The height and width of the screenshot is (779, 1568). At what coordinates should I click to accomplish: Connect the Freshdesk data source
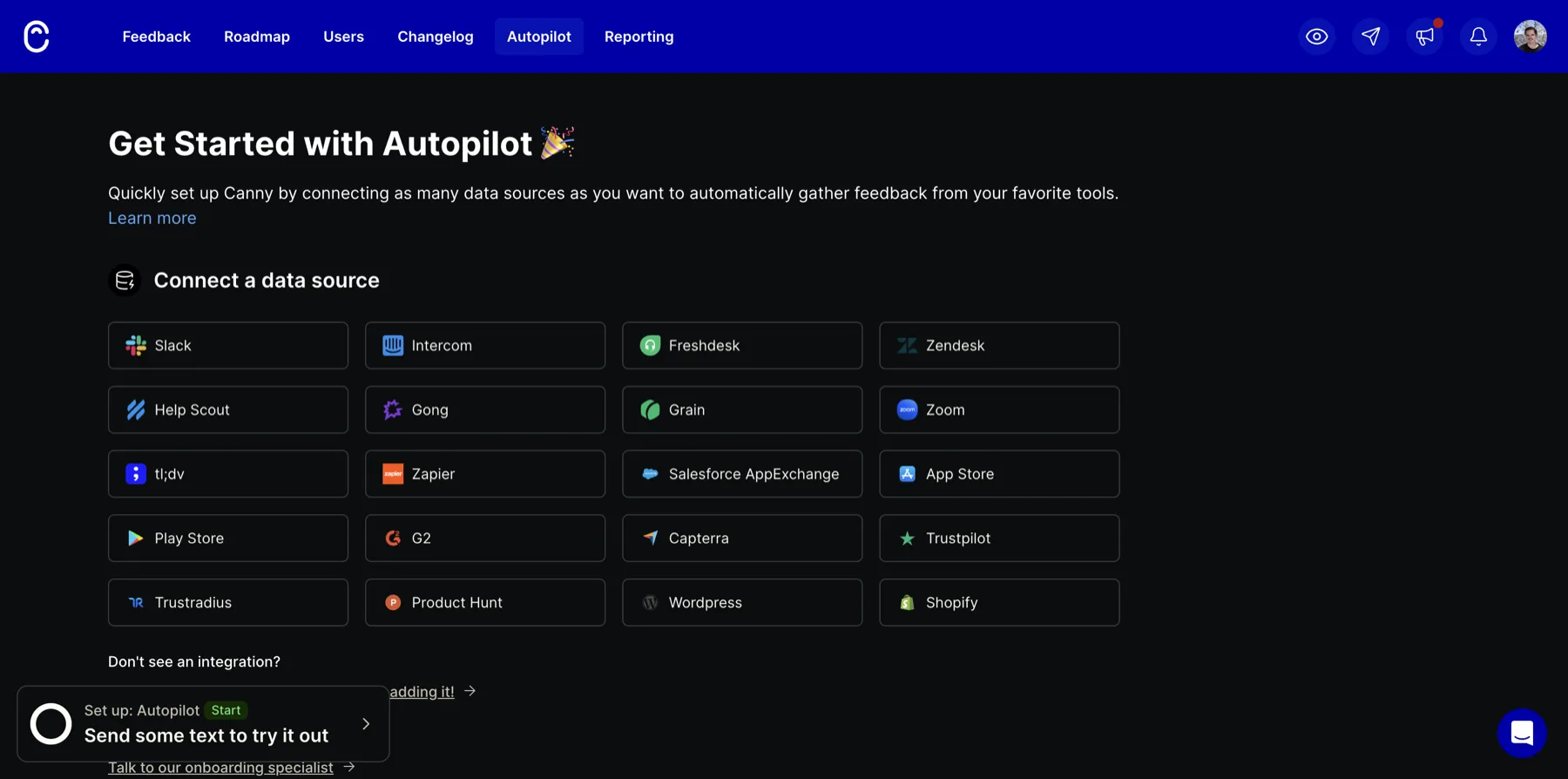[742, 346]
